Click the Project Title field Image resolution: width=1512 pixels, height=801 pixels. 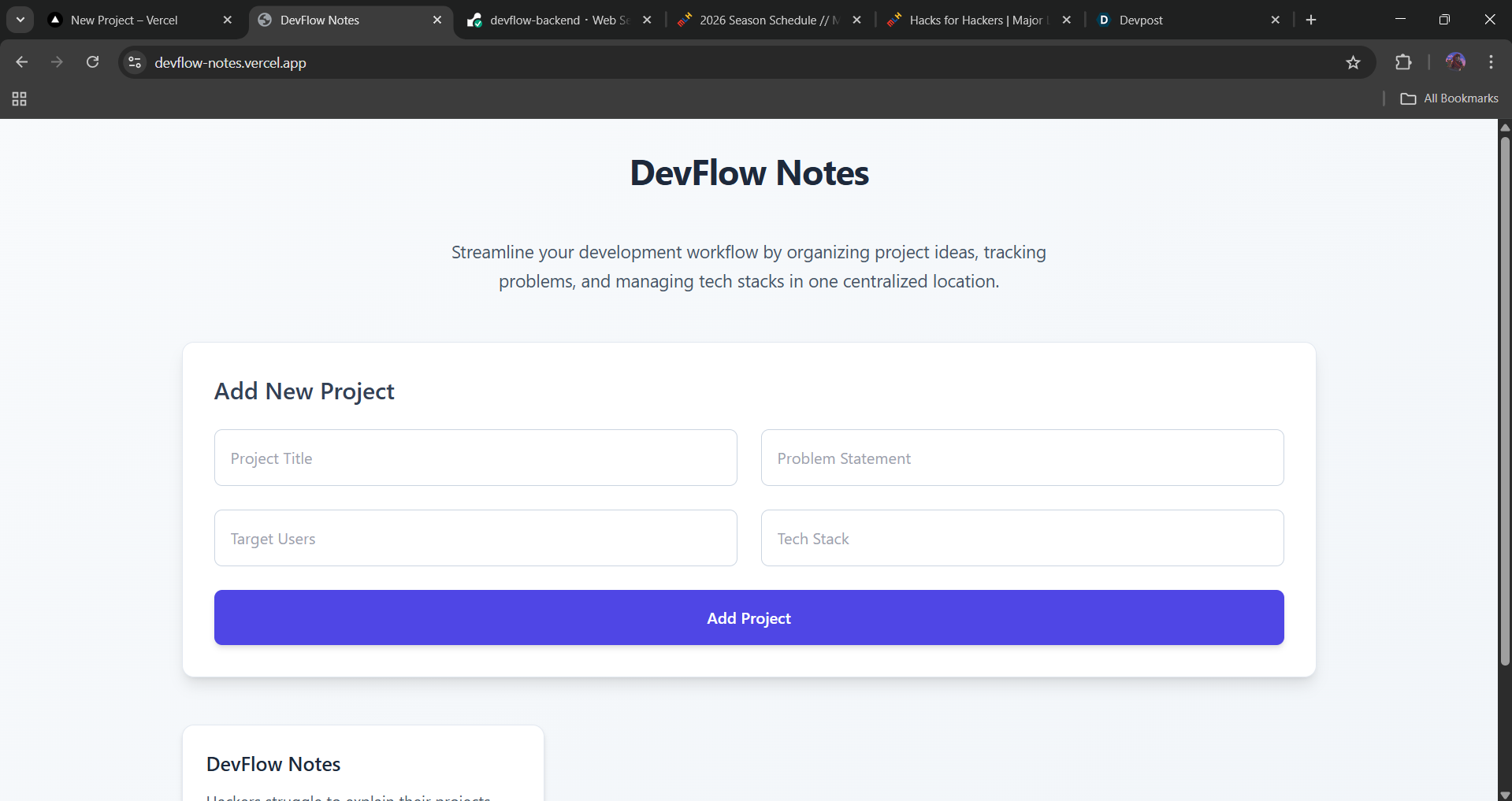(476, 458)
